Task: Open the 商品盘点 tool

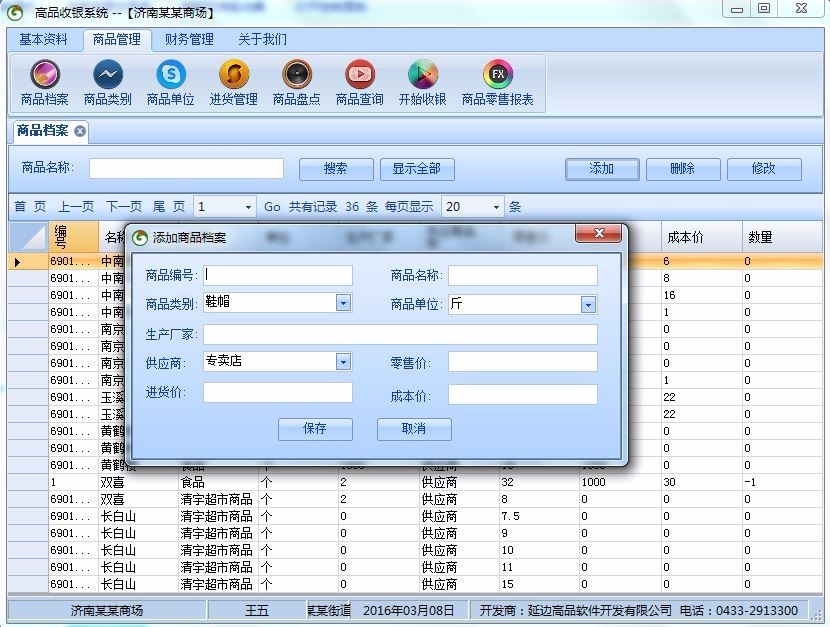Action: (297, 82)
